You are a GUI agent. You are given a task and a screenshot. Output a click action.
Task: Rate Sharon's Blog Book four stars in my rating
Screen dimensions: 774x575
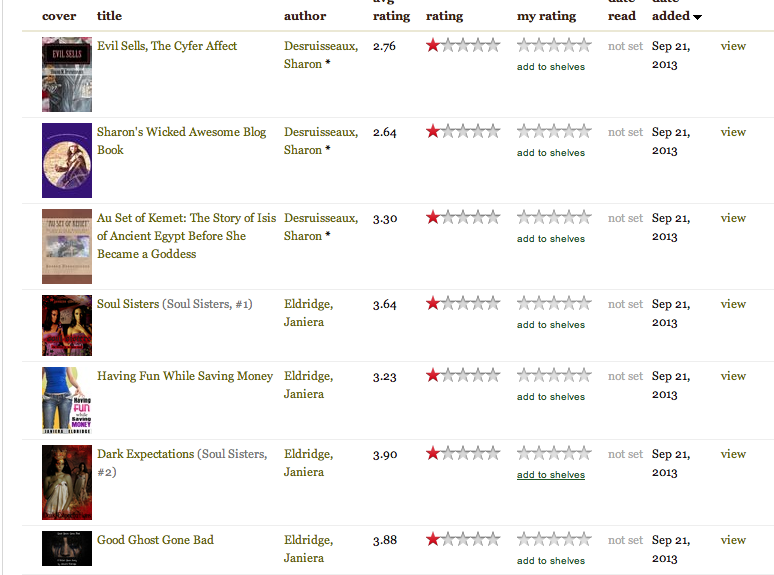569,131
